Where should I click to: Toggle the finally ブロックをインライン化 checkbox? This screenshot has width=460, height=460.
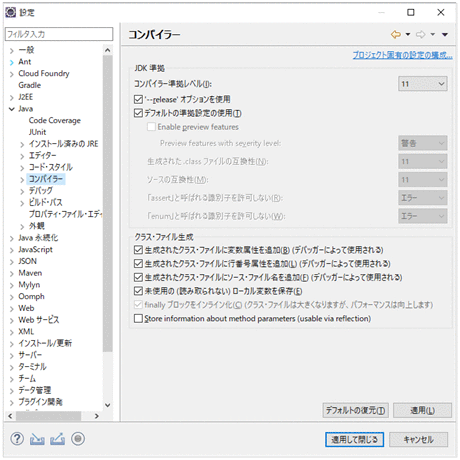click(x=138, y=305)
